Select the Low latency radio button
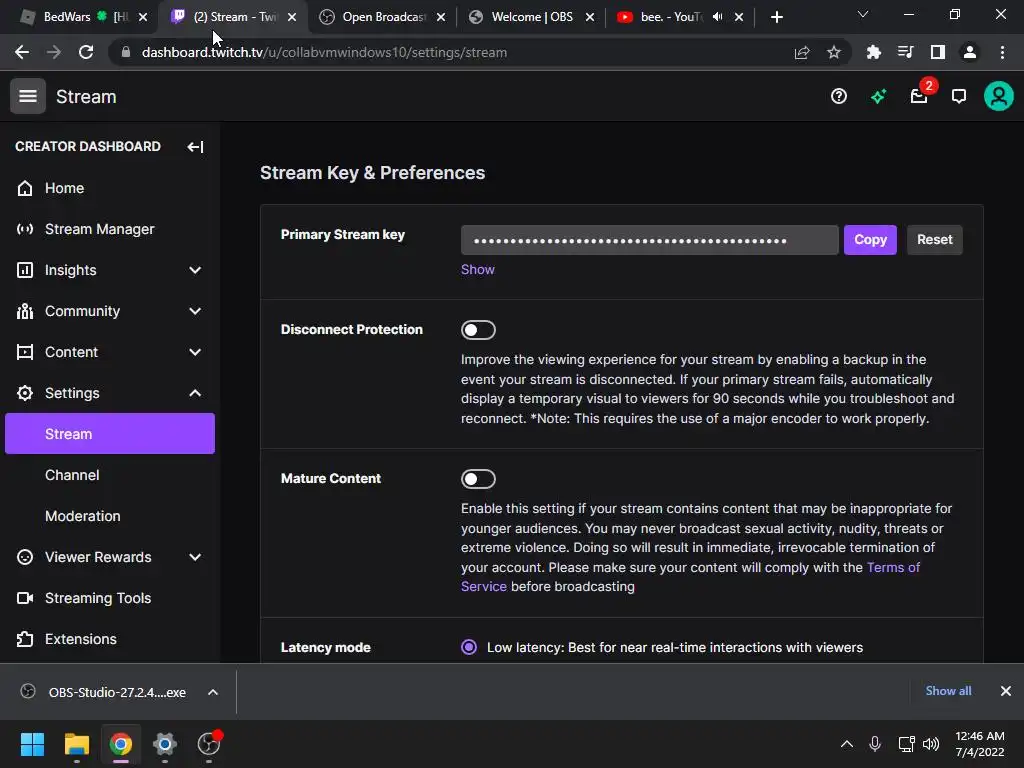This screenshot has width=1024, height=768. point(469,647)
